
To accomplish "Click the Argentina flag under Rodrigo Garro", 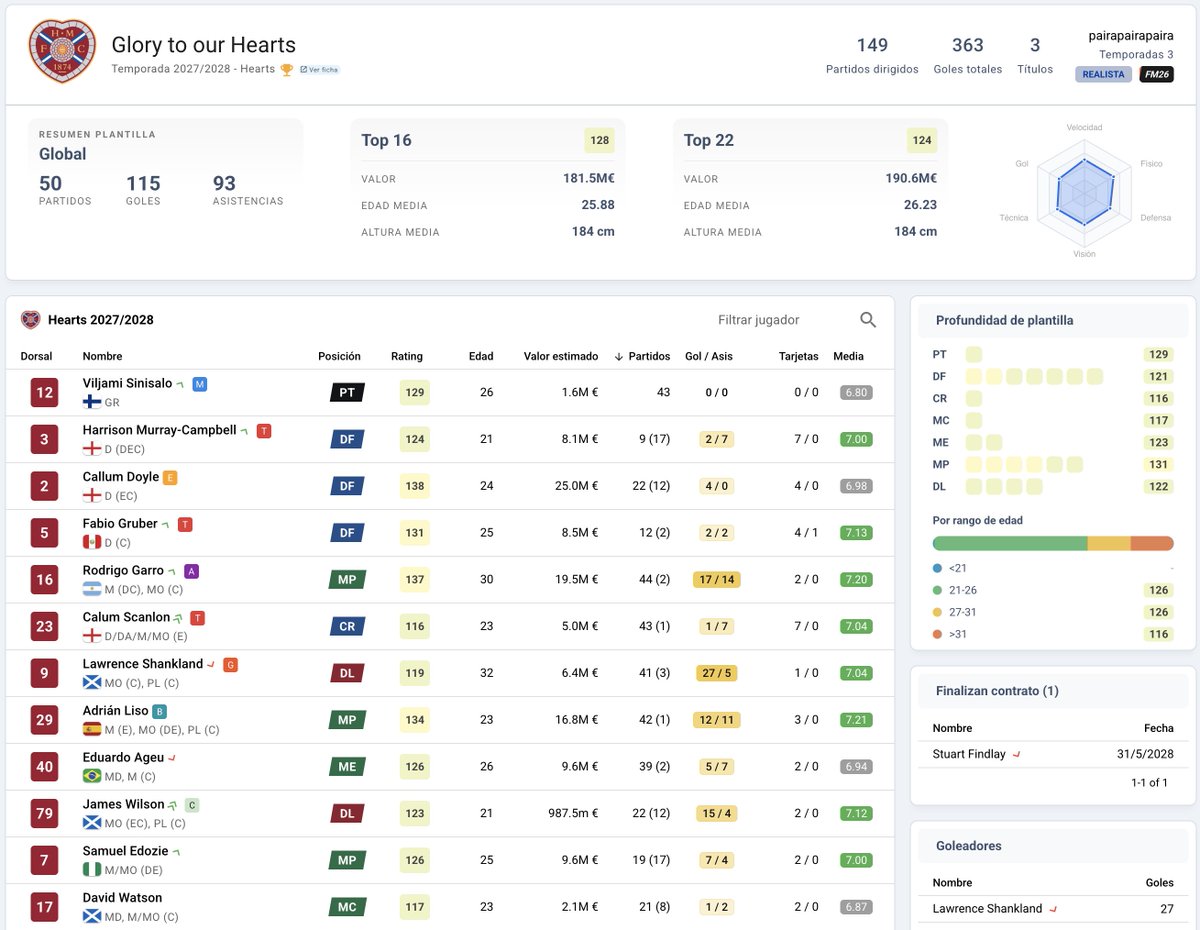I will (x=92, y=589).
